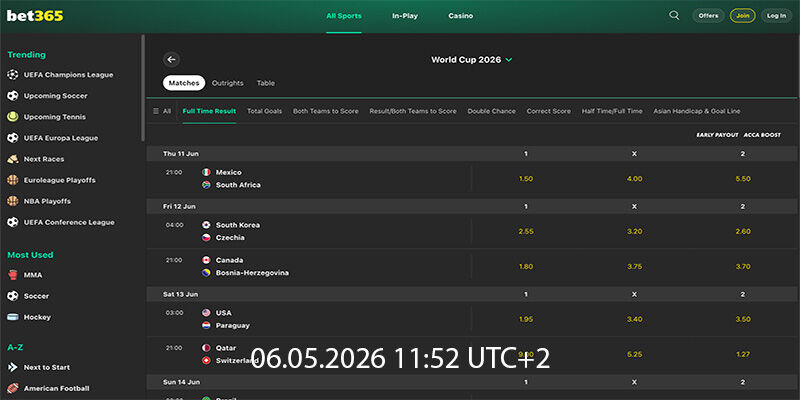Viewport: 800px width, 400px height.
Task: Click UEFA Europa League ball icon
Action: pos(13,138)
